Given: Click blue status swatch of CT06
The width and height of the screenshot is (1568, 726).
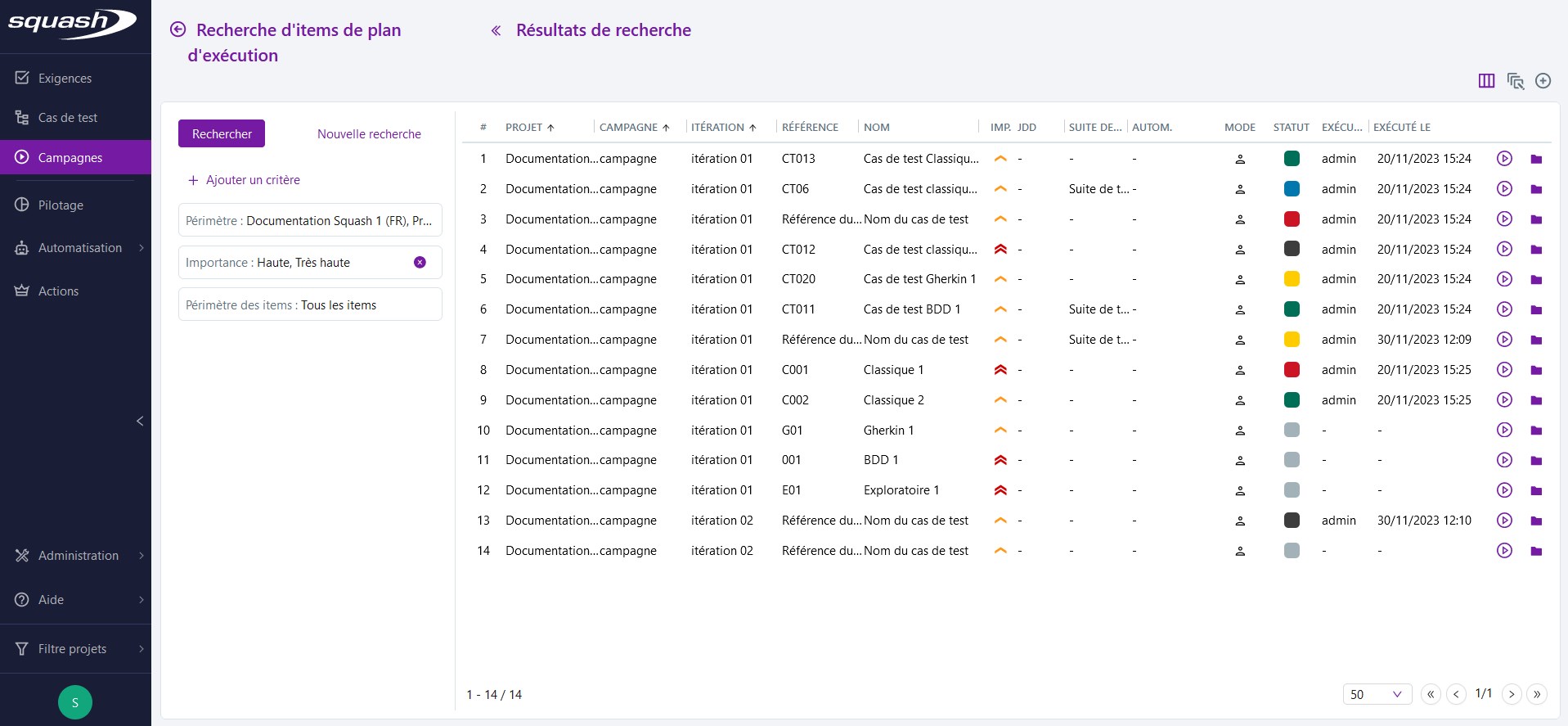Looking at the screenshot, I should 1292,189.
